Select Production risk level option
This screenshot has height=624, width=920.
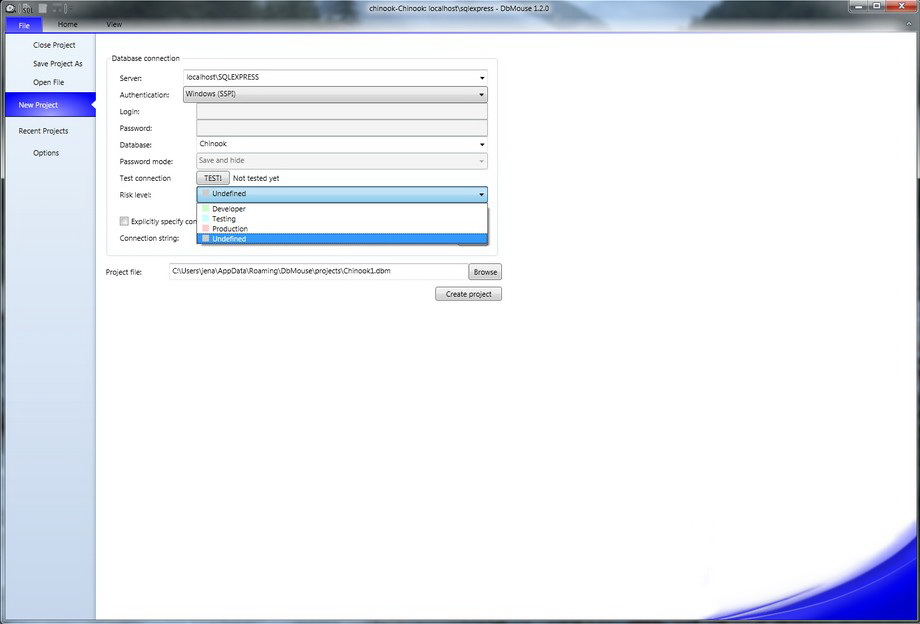(341, 229)
